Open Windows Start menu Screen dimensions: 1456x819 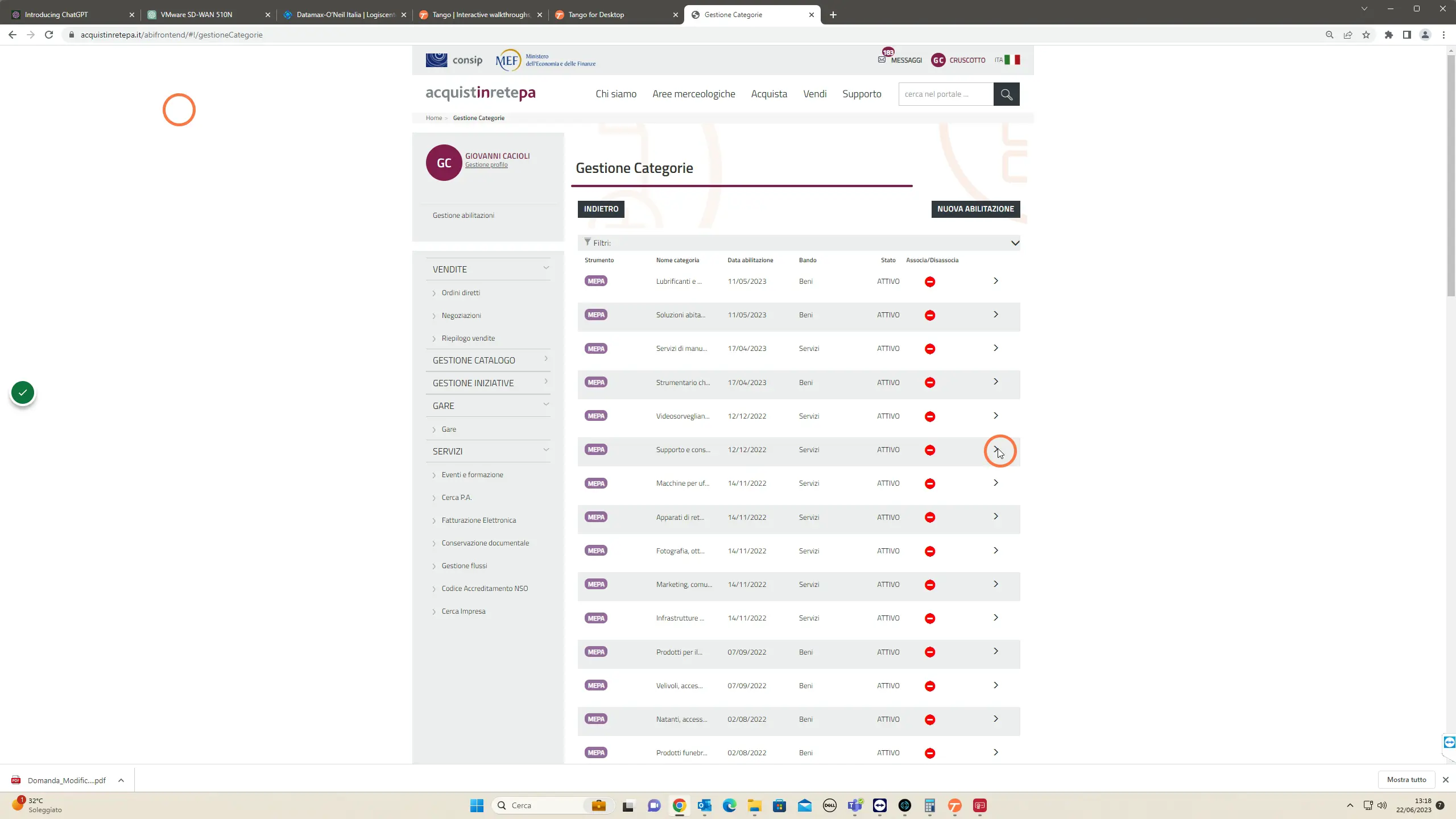[x=477, y=805]
